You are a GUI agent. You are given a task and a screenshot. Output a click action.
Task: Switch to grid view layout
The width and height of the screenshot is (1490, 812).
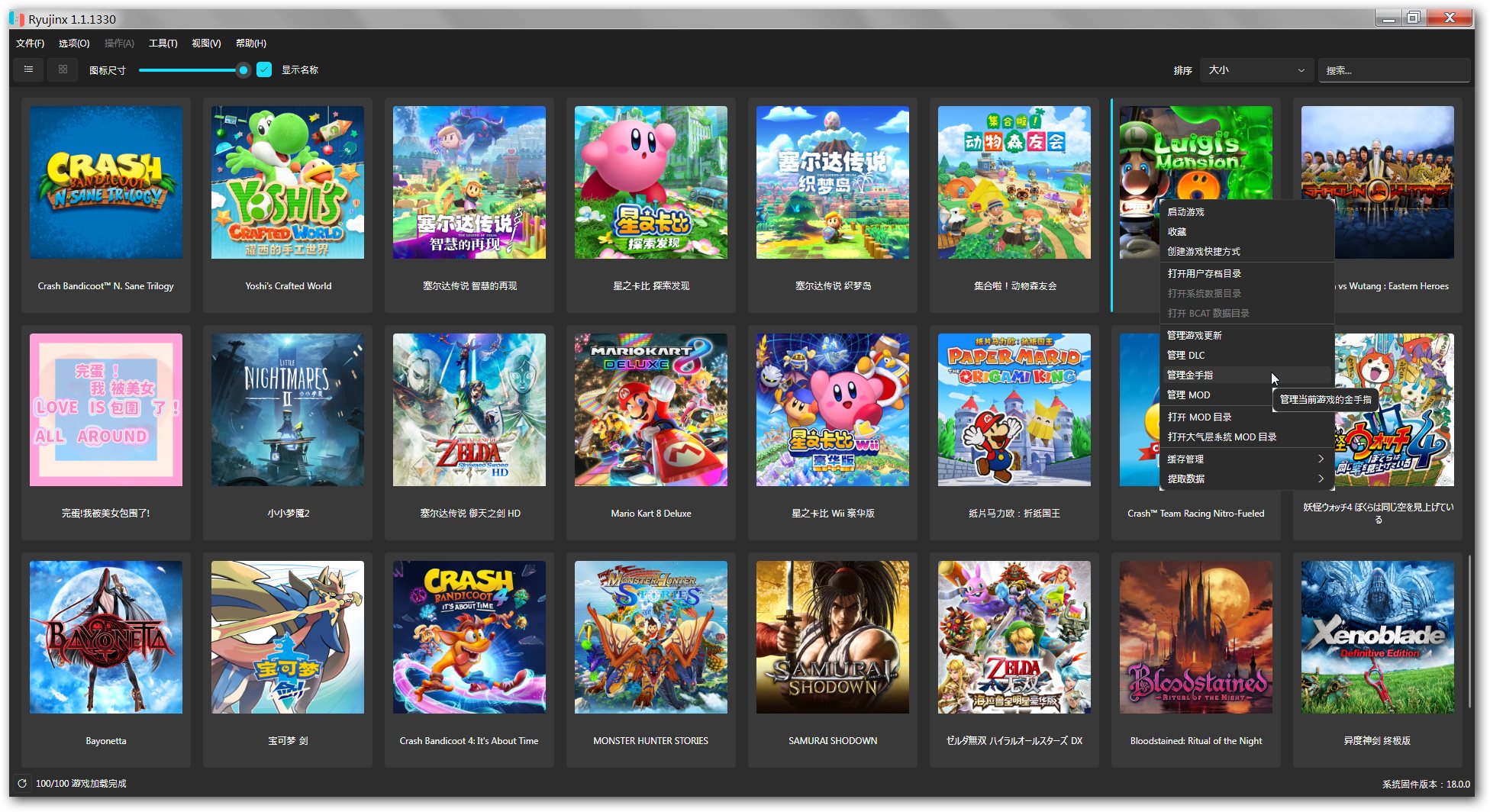[63, 69]
